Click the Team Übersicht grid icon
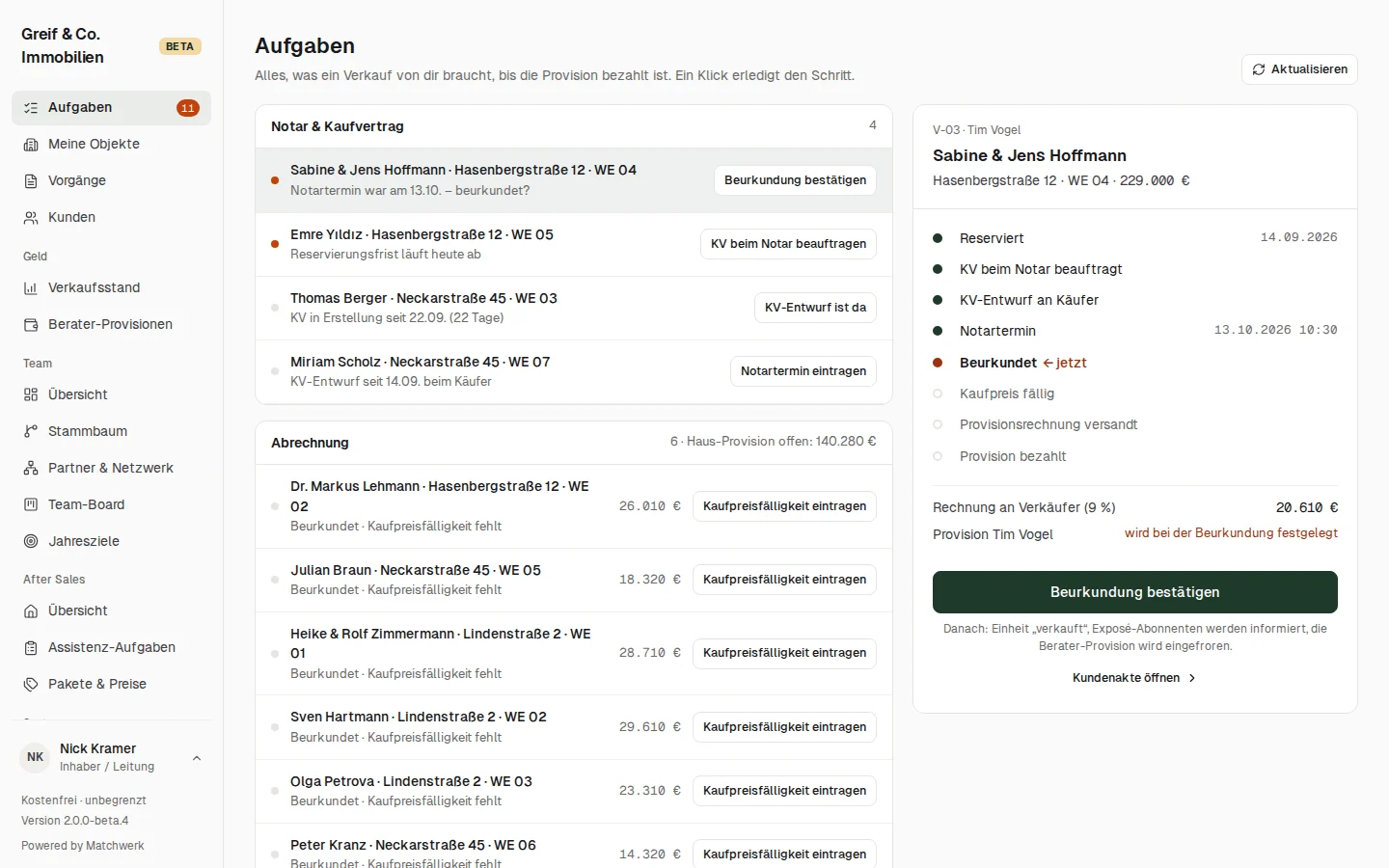This screenshot has height=868, width=1389. 31,395
